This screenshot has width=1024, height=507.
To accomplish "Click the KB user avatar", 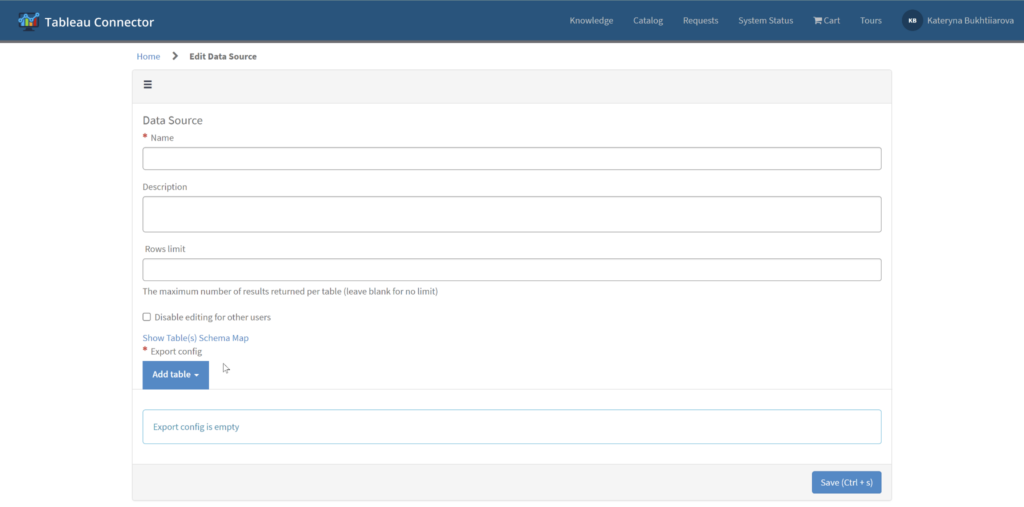I will click(912, 21).
